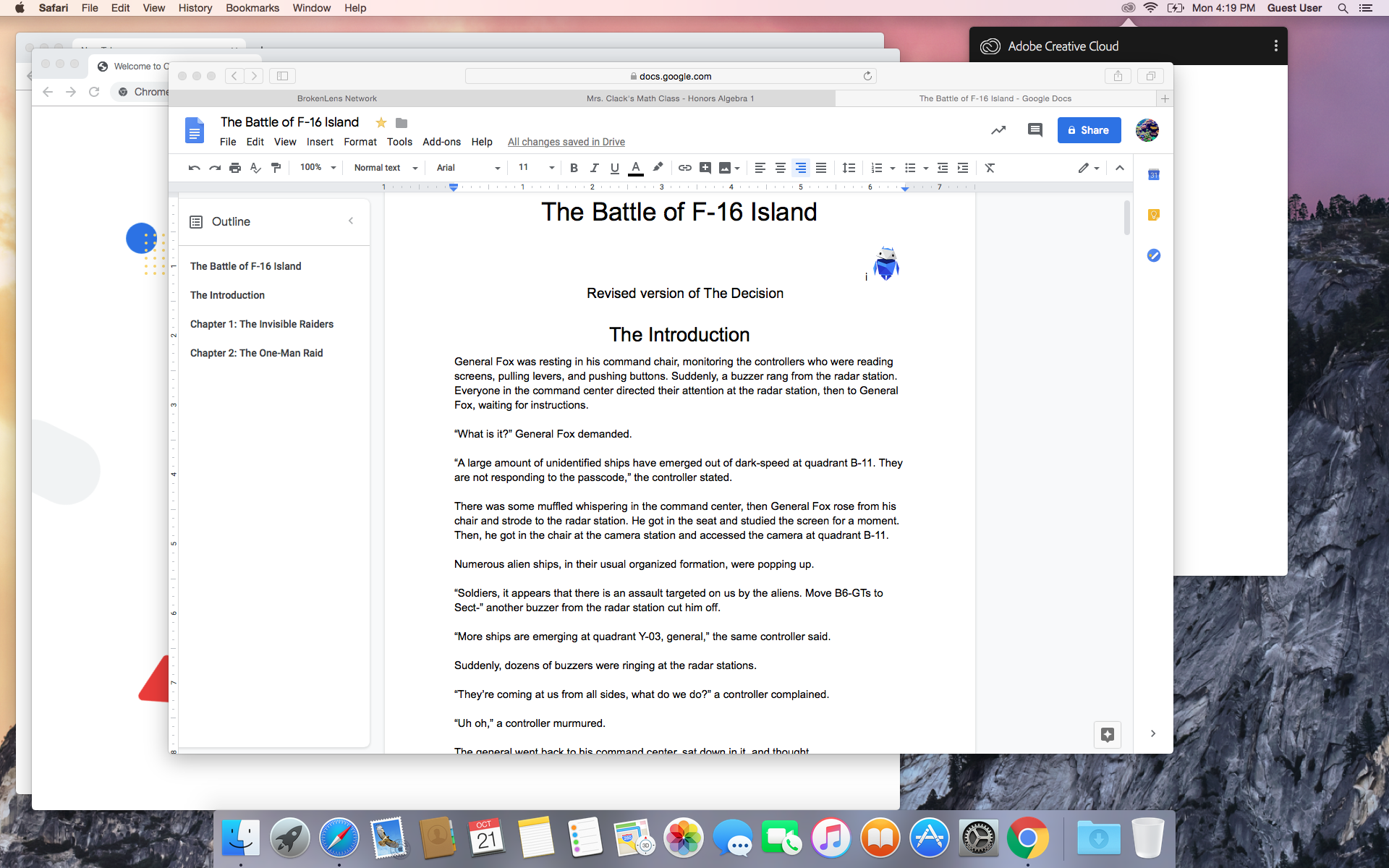
Task: Open the font size 11 dropdown
Action: pos(536,168)
